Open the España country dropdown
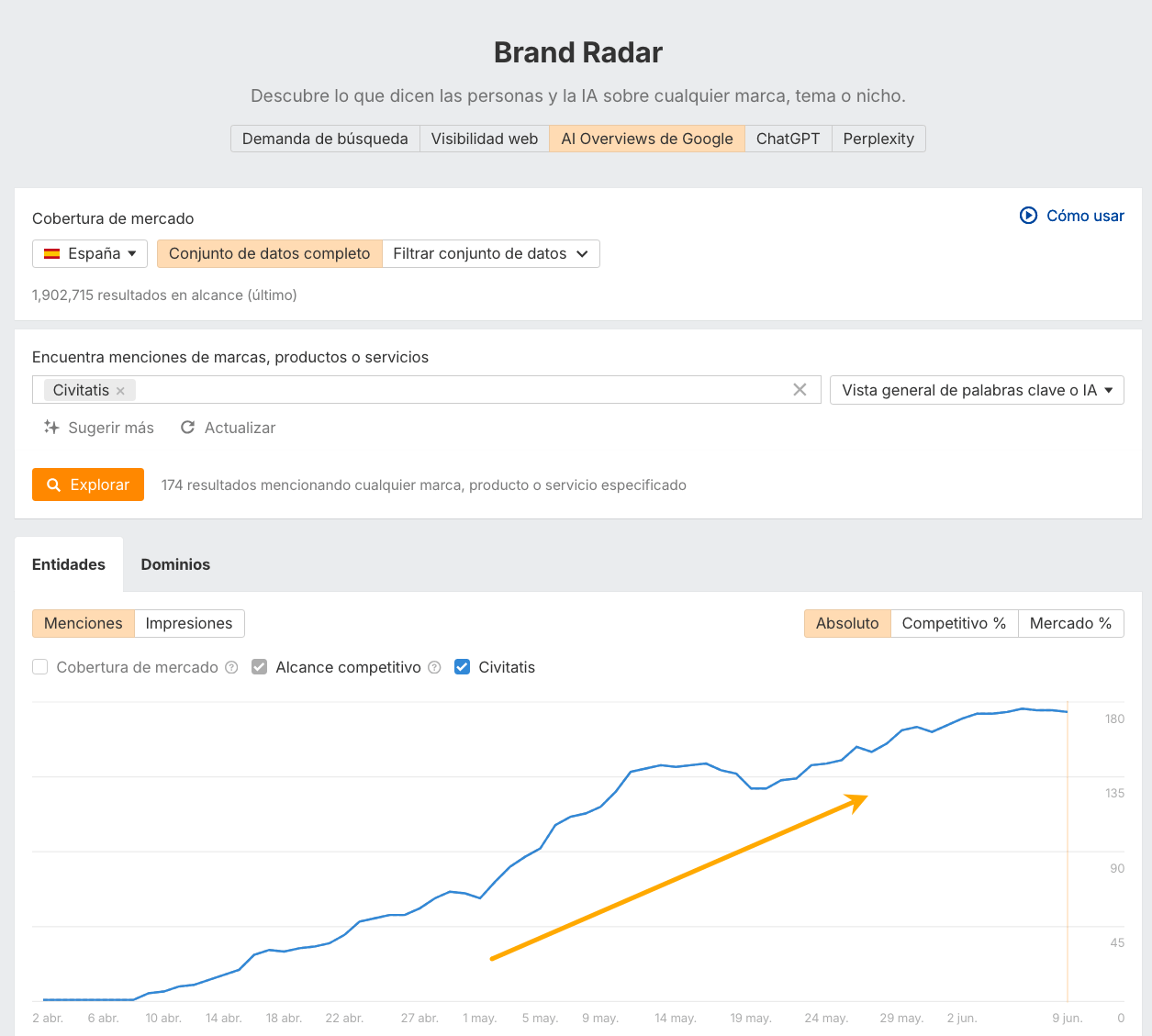The image size is (1152, 1036). (89, 253)
